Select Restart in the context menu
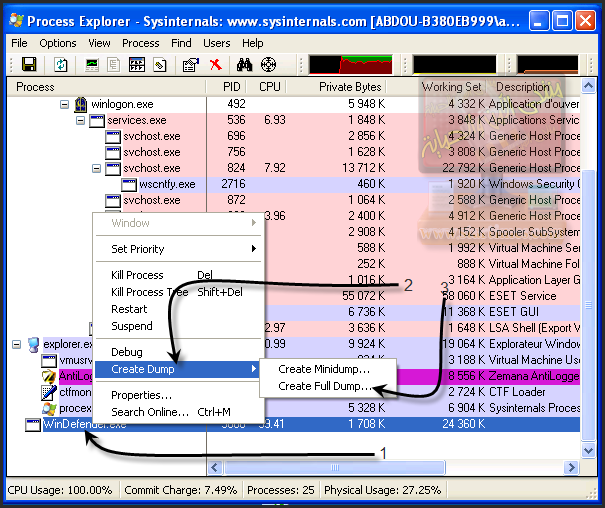The height and width of the screenshot is (508, 605). 179,309
